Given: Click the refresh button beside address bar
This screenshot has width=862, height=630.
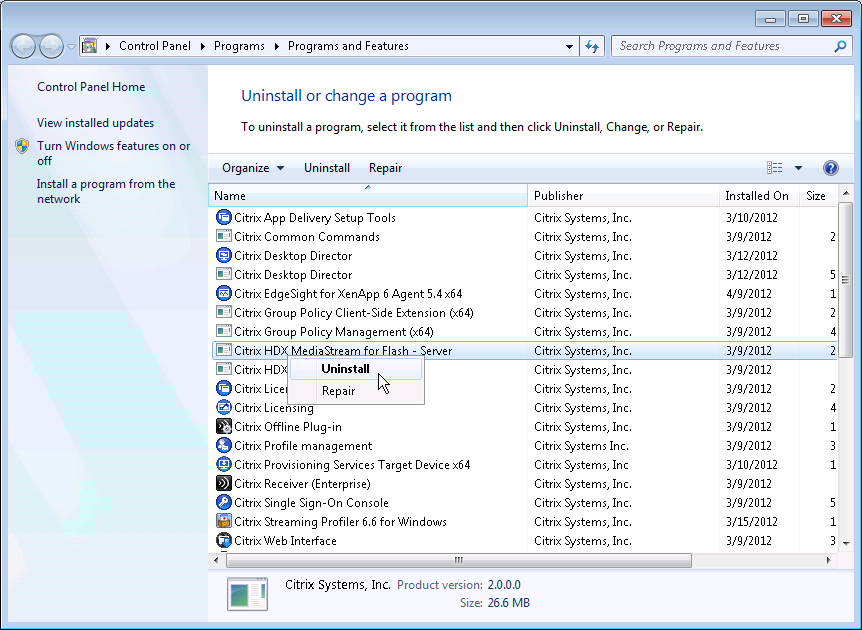Looking at the screenshot, I should (x=592, y=46).
